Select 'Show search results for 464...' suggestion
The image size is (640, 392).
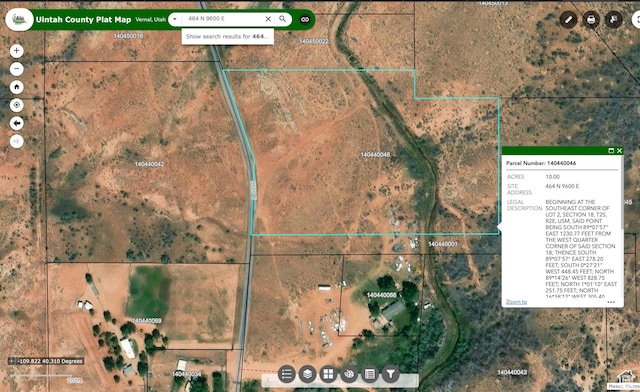[x=227, y=36]
